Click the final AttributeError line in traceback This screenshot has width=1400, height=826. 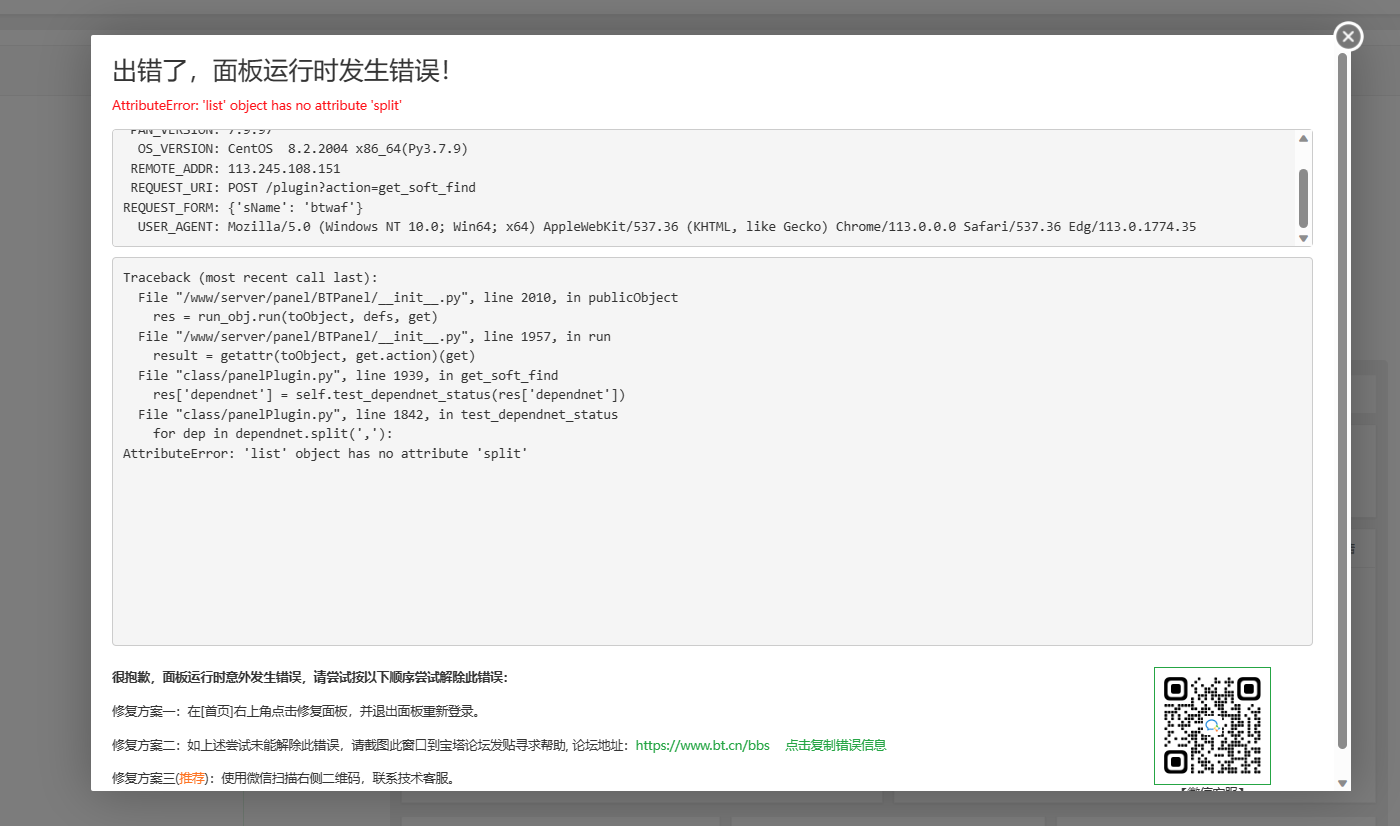pyautogui.click(x=325, y=453)
